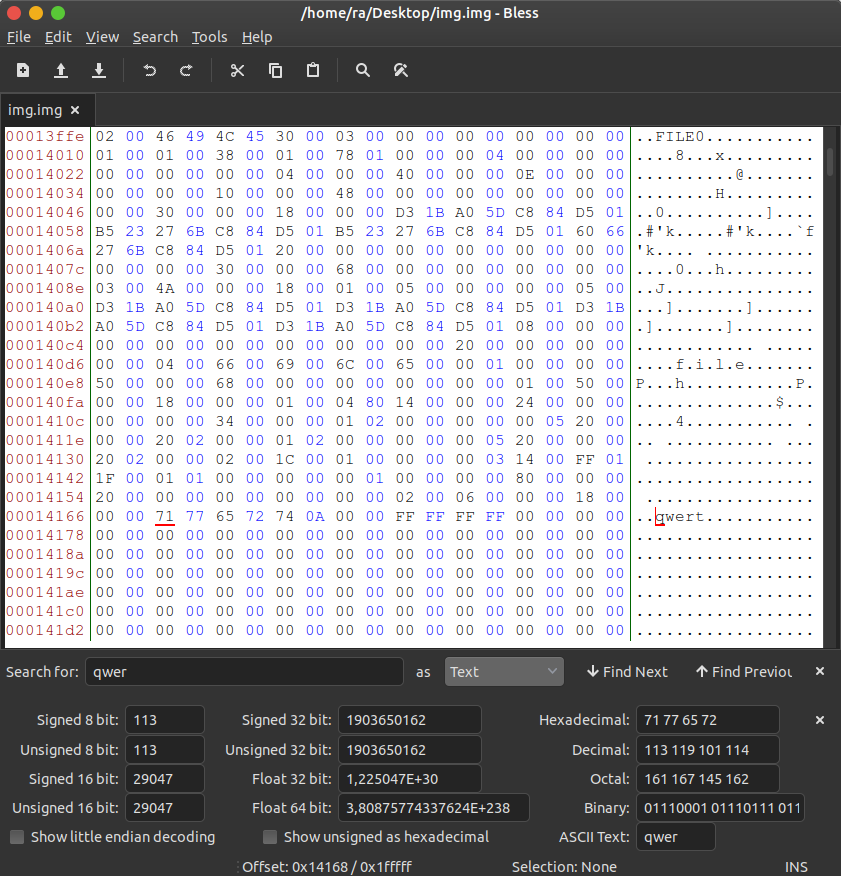Click the Offset status bar text

(x=327, y=867)
